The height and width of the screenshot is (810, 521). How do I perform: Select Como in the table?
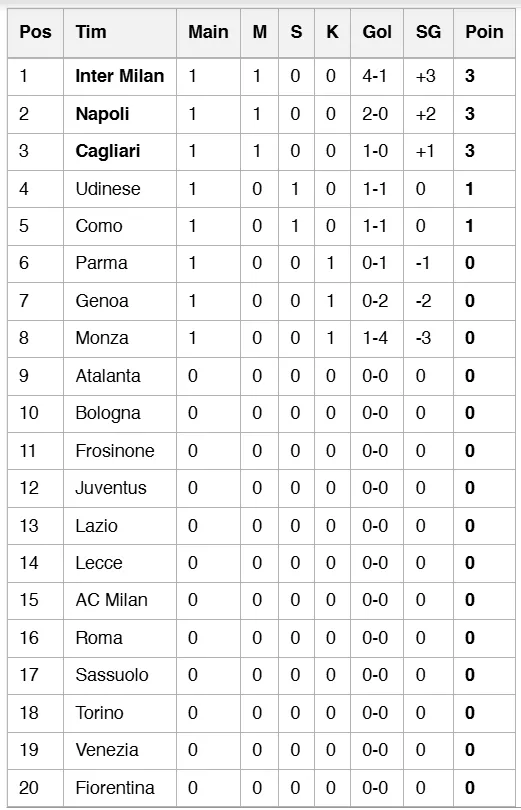(x=99, y=226)
